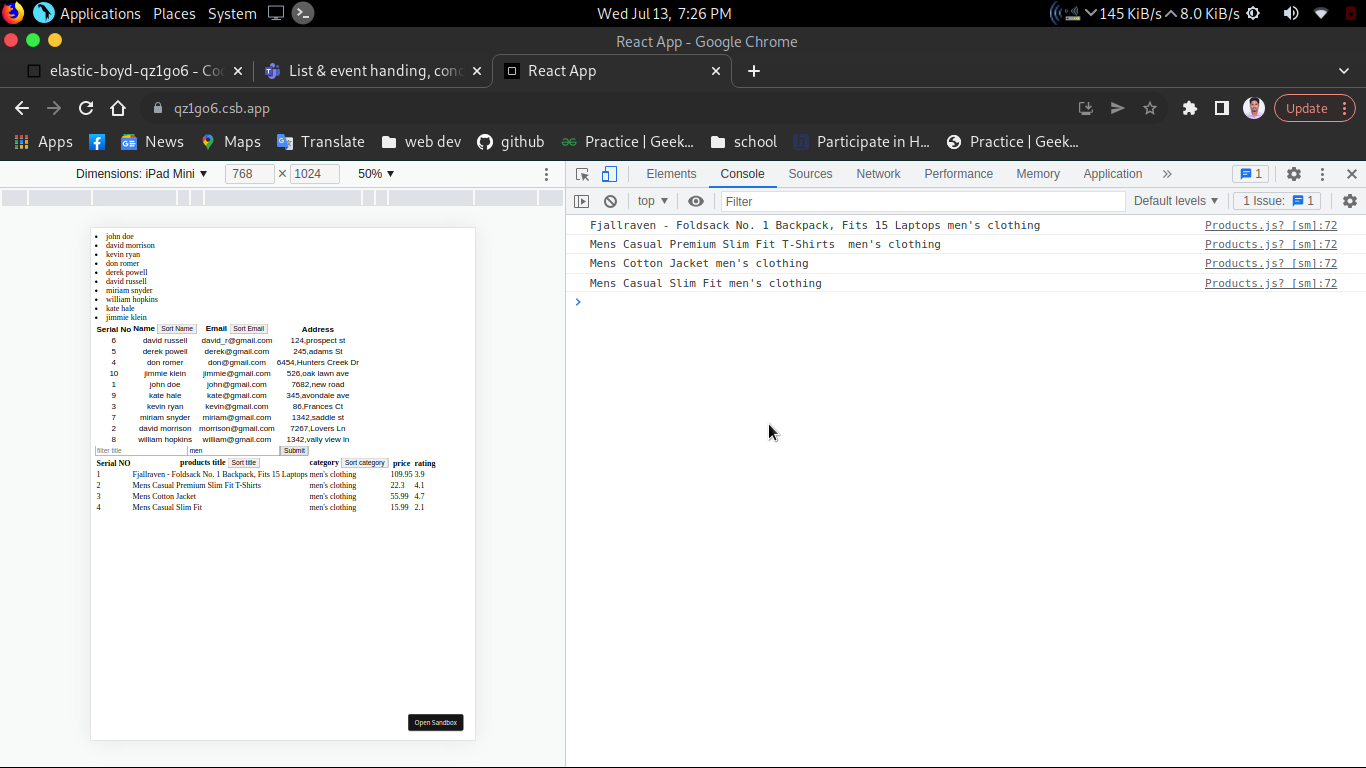The width and height of the screenshot is (1366, 768).
Task: Click the device width field showing 768
Action: pyautogui.click(x=249, y=174)
